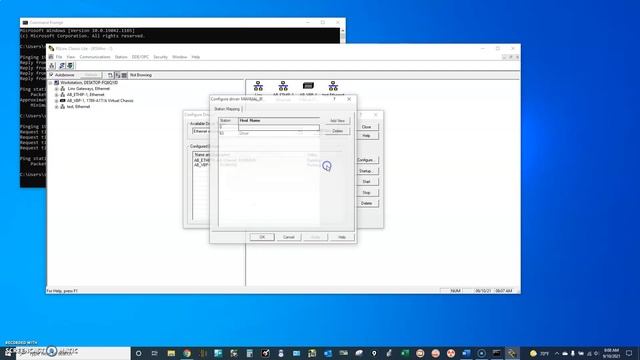The image size is (640, 360).
Task: Open the notification center icon
Action: (629, 353)
